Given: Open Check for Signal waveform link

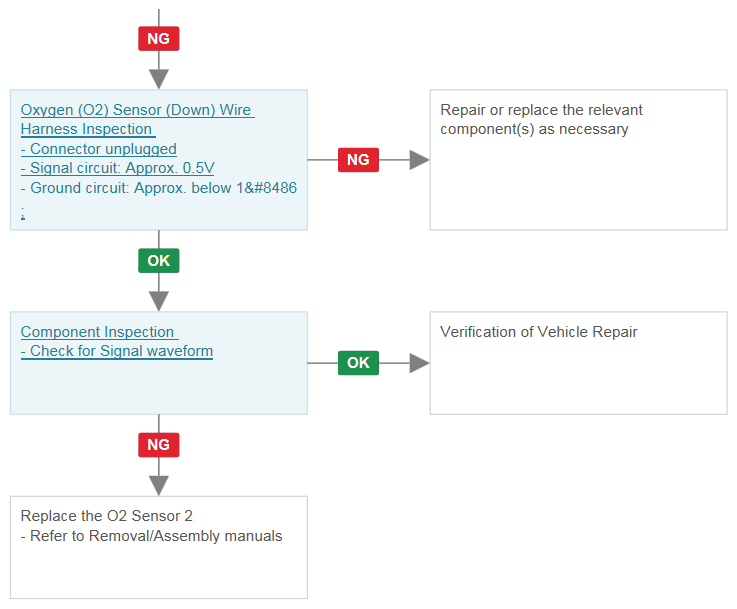Looking at the screenshot, I should [117, 351].
